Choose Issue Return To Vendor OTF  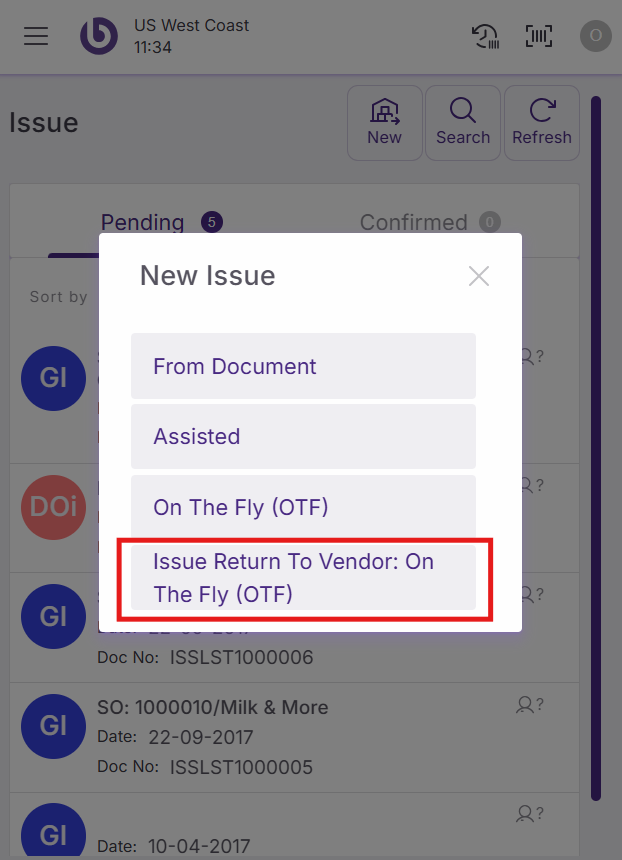[303, 578]
